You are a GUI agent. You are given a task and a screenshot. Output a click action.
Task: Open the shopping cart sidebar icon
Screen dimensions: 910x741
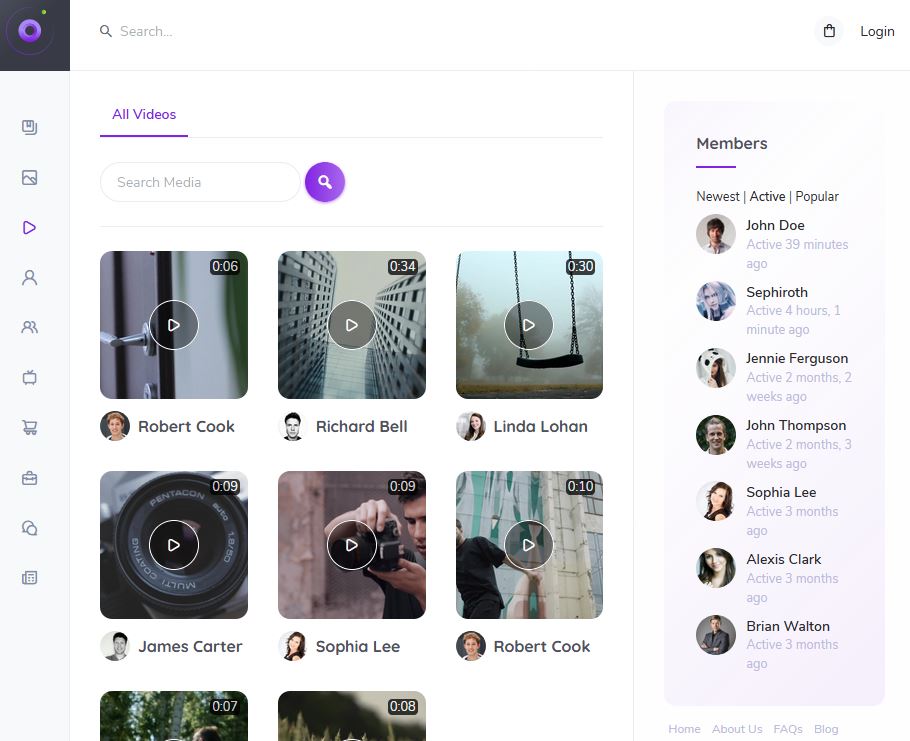(30, 428)
